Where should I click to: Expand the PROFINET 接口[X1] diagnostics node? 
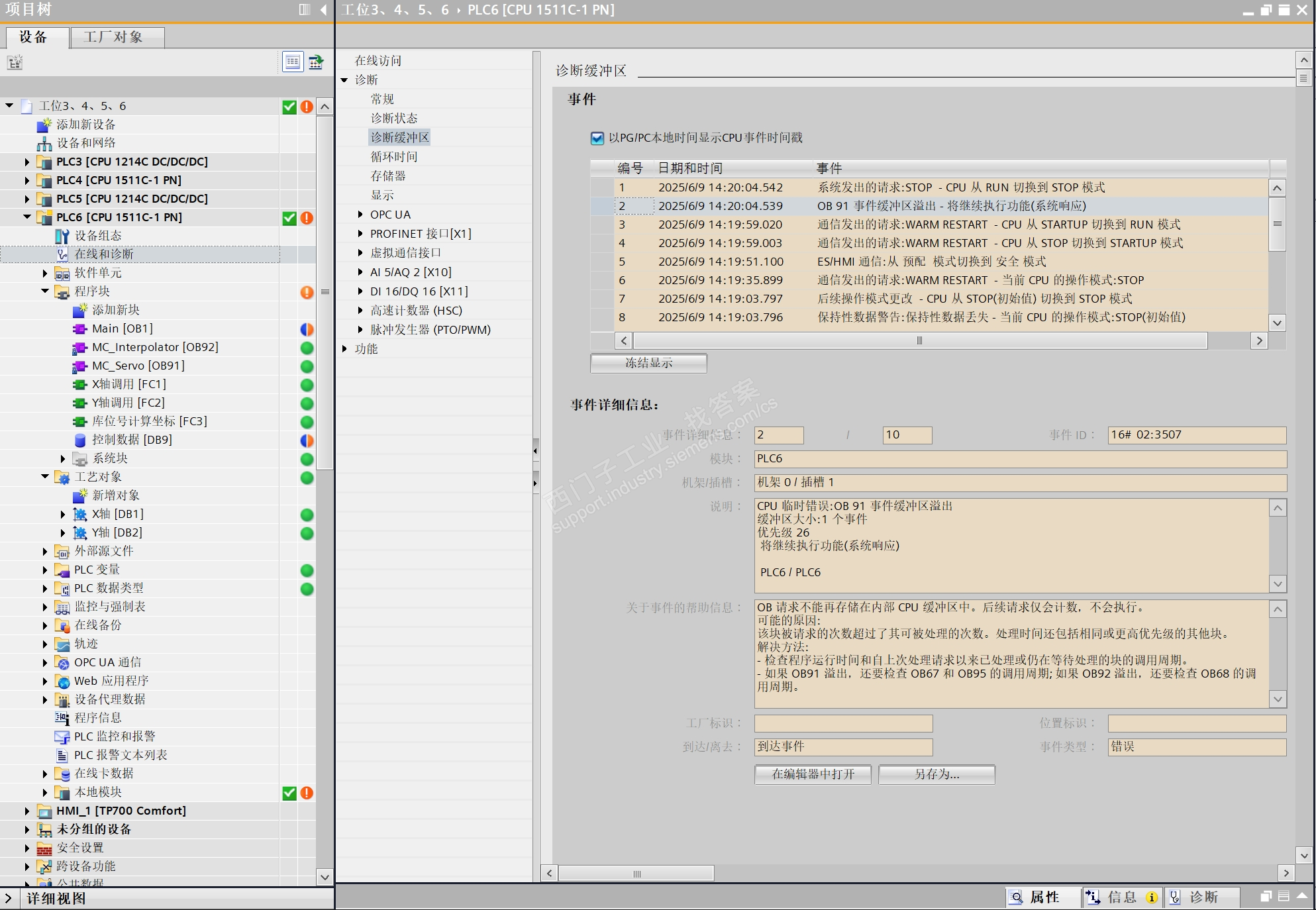[360, 234]
